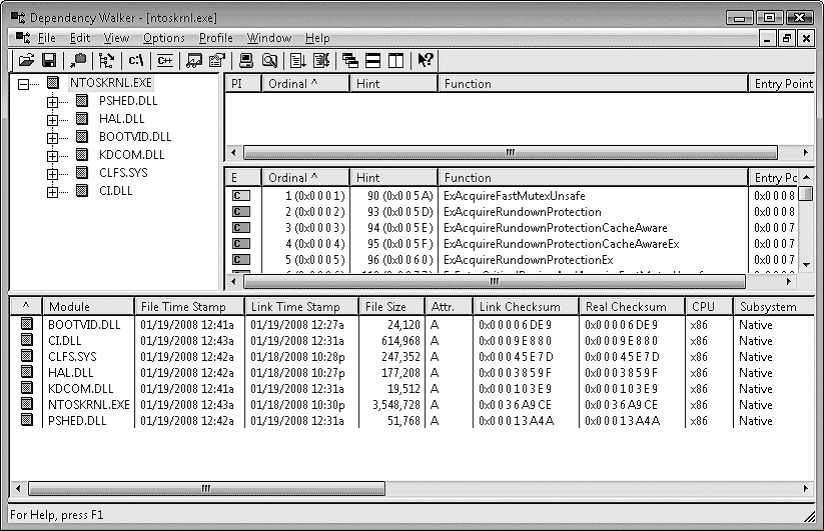824x531 pixels.
Task: Click the context Help arrow-question icon
Action: (425, 61)
